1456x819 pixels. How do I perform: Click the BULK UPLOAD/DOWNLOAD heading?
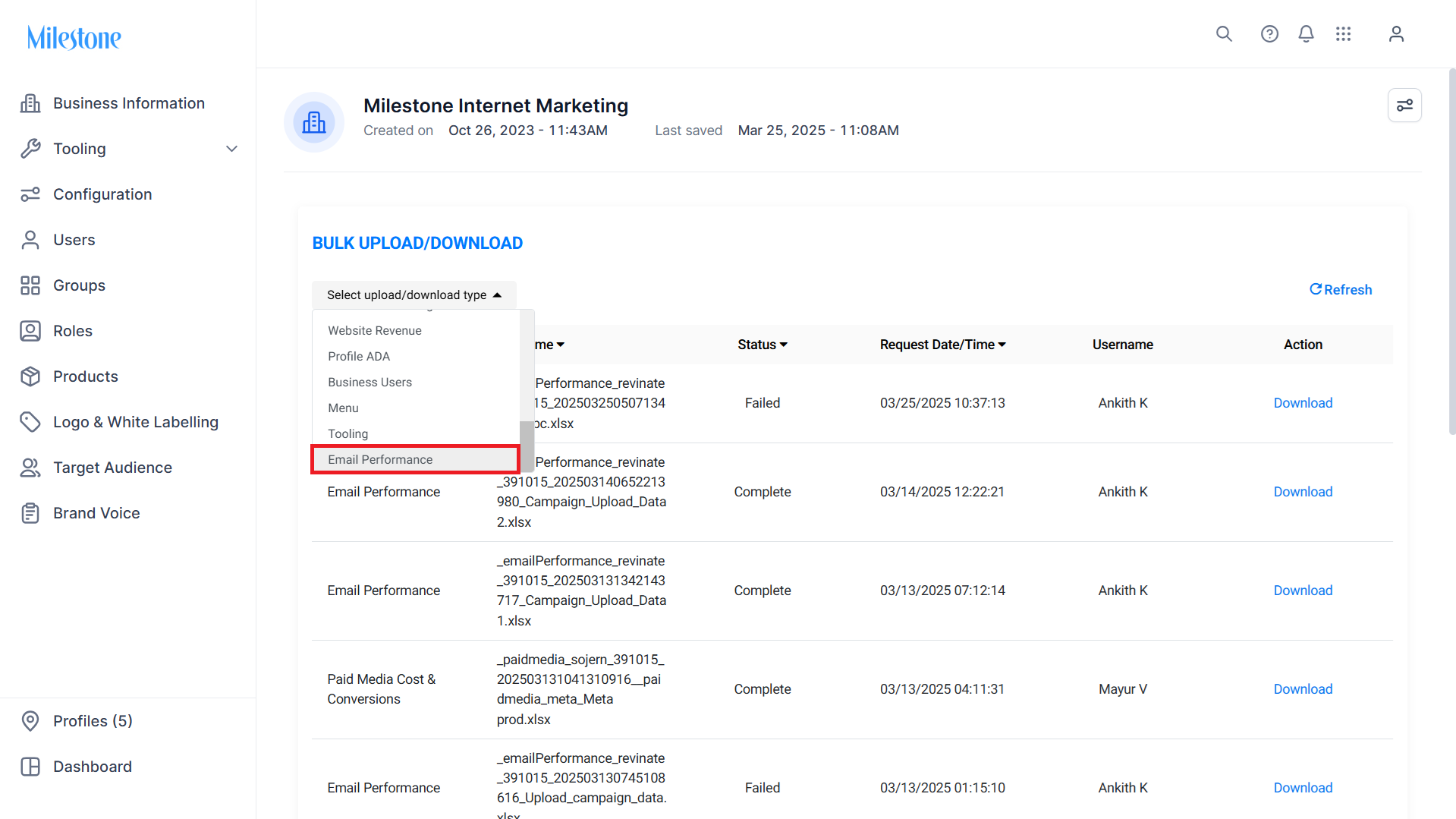coord(417,243)
